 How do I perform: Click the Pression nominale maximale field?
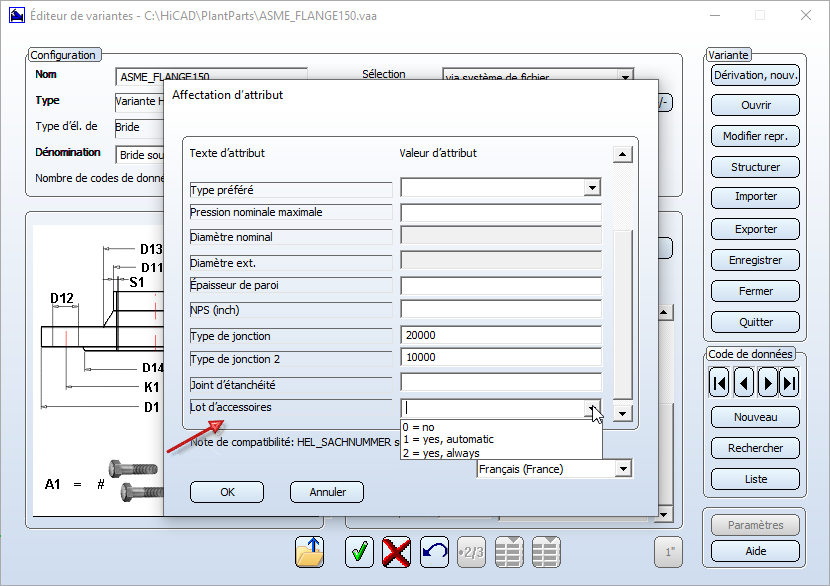(500, 213)
